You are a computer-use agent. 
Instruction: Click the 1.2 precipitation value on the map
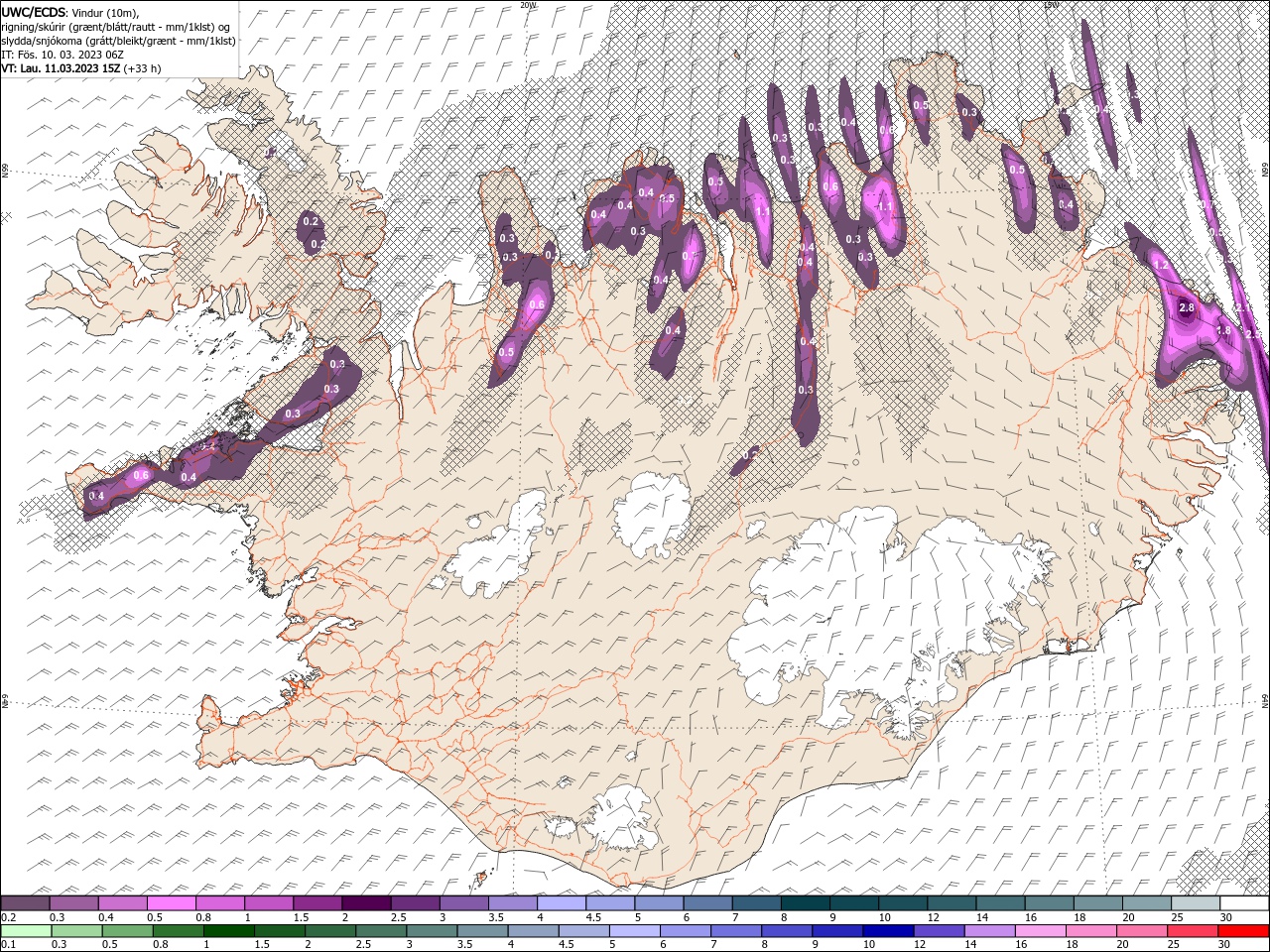[x=1162, y=266]
